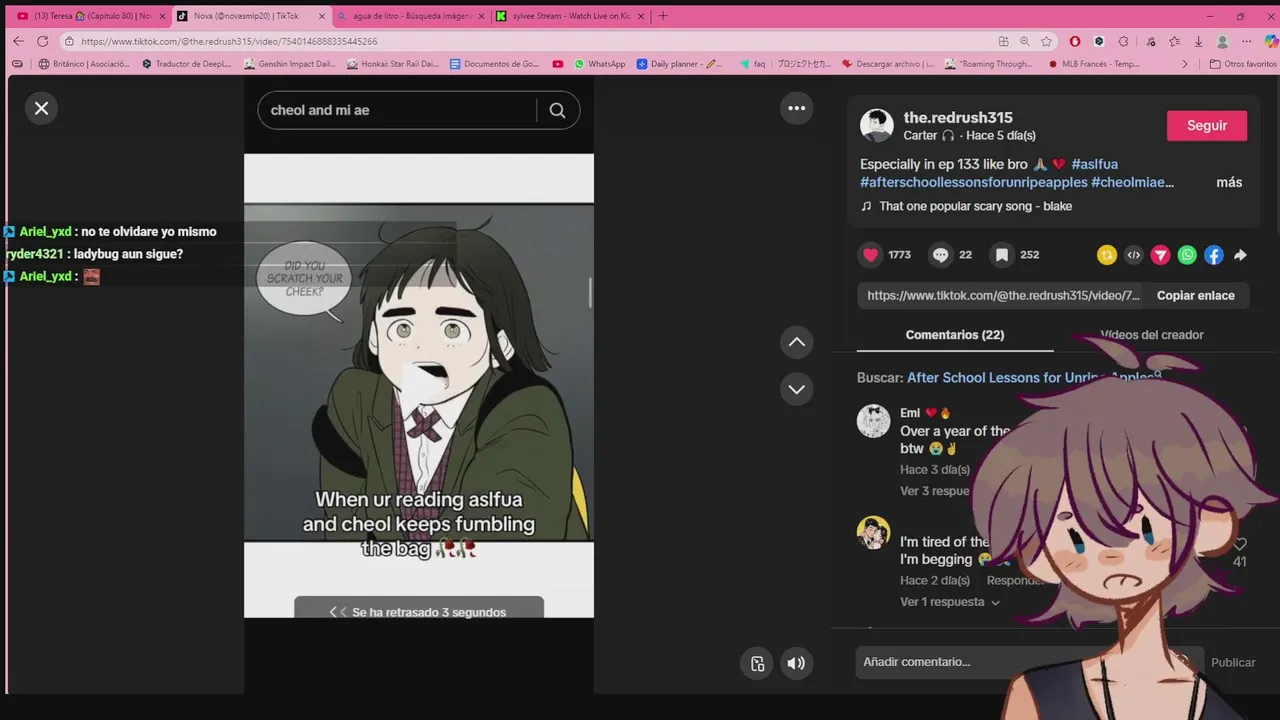1280x720 pixels.
Task: Switch to the sylvee Stream Kick tab
Action: click(x=571, y=16)
